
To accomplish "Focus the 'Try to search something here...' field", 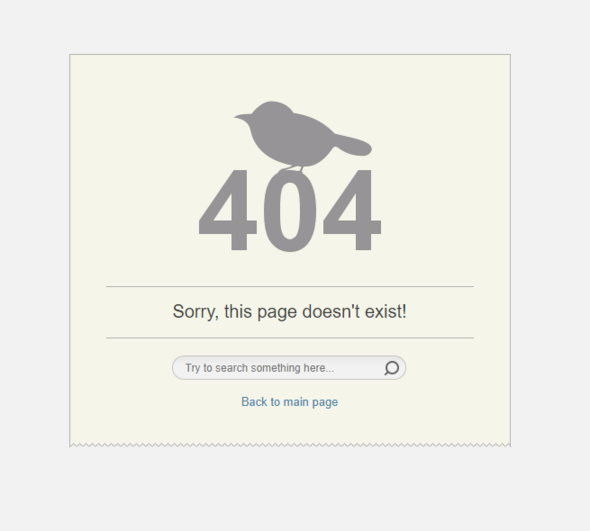I will (x=289, y=368).
